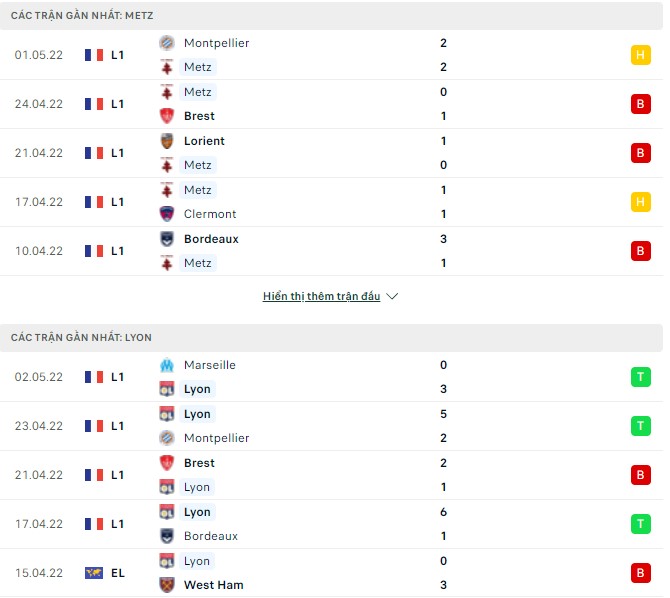Click the Clermont club crest icon
Image resolution: width=670 pixels, height=598 pixels.
[167, 214]
